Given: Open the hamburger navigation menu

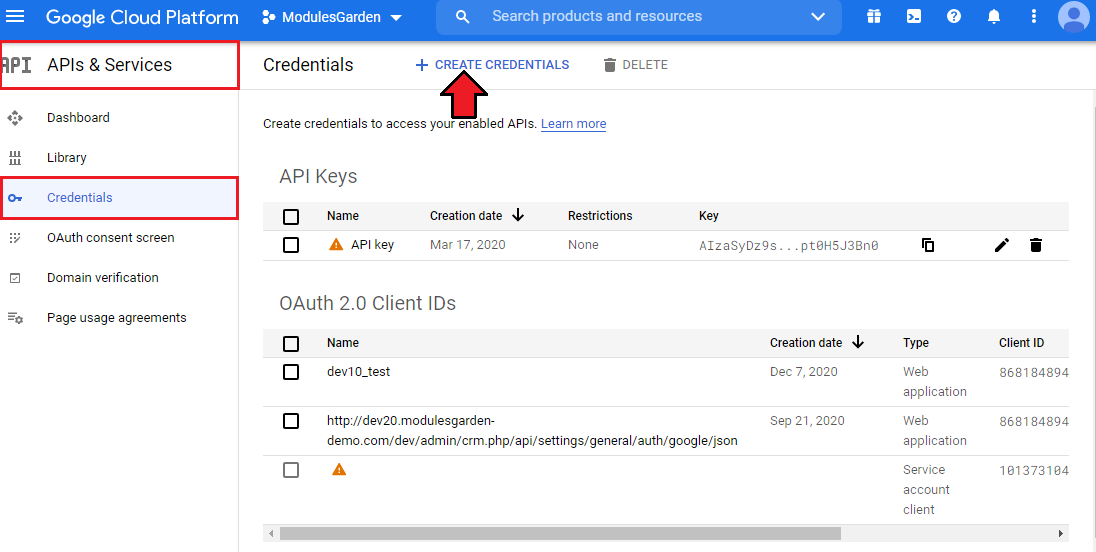Looking at the screenshot, I should [15, 16].
